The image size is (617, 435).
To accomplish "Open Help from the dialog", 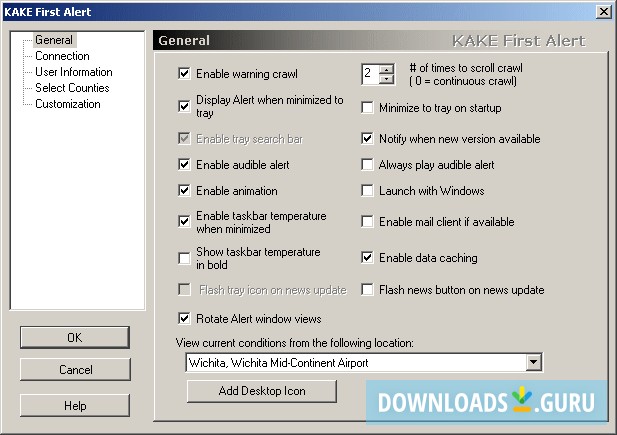I will pos(75,405).
